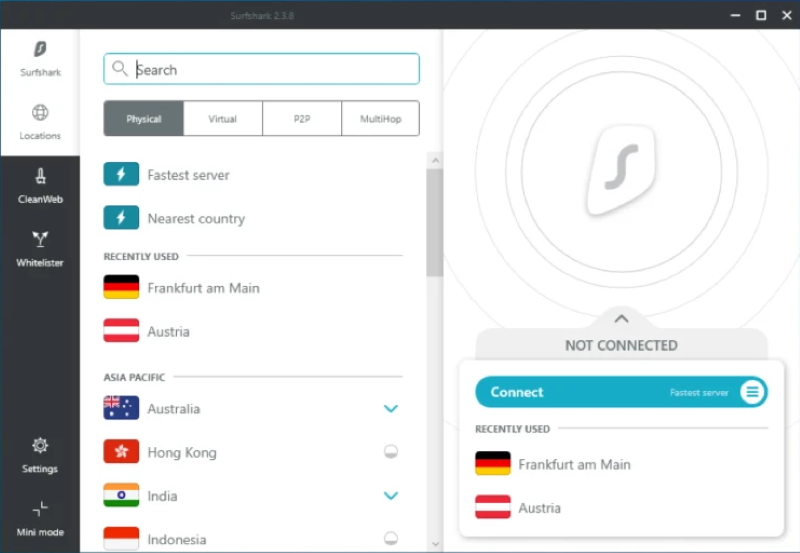Open the Surfshark home section
Screen dimensions: 800x553
[x=40, y=59]
